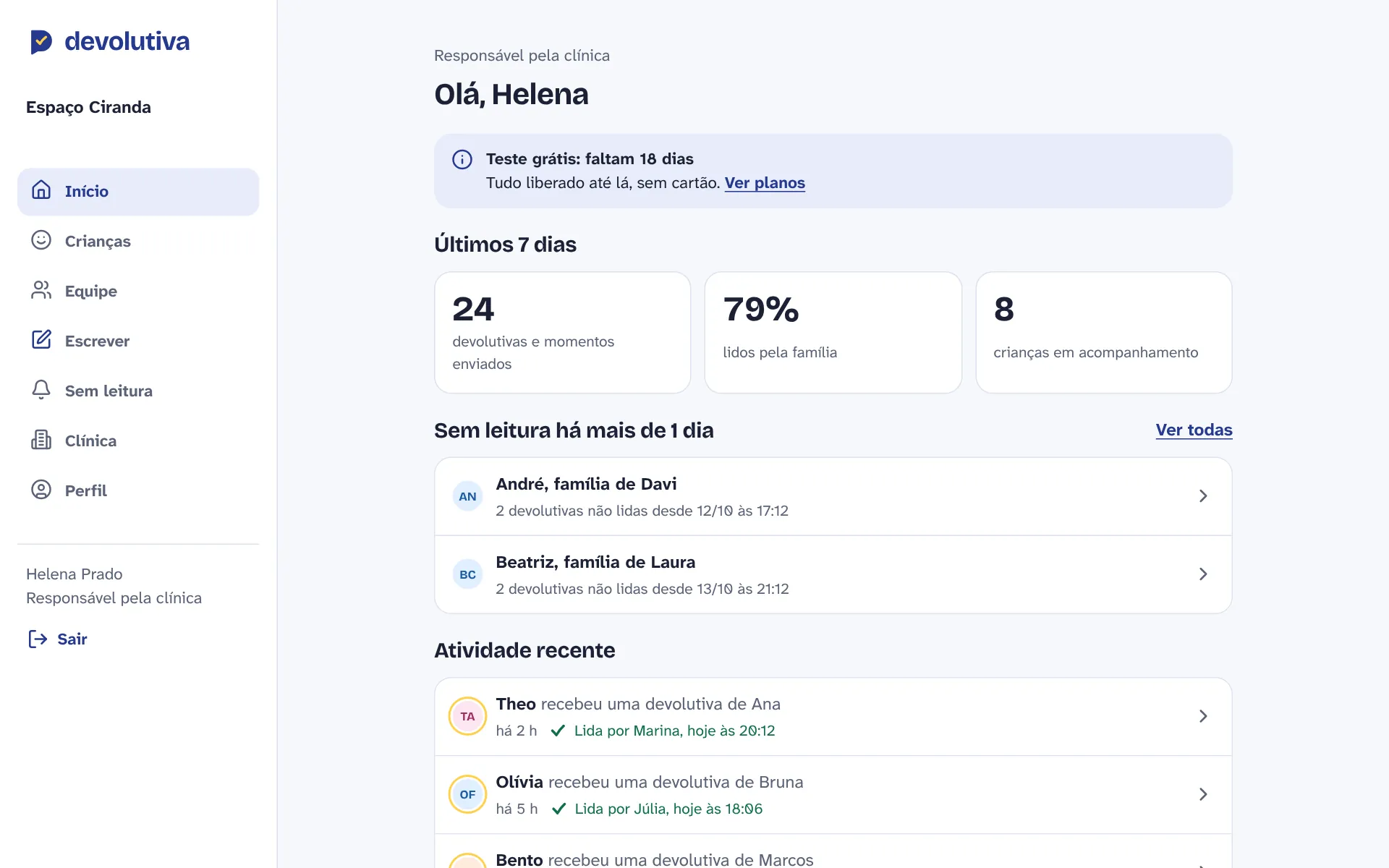The width and height of the screenshot is (1389, 868).
Task: Select 'André, família de Davi' text
Action: pyautogui.click(x=586, y=484)
